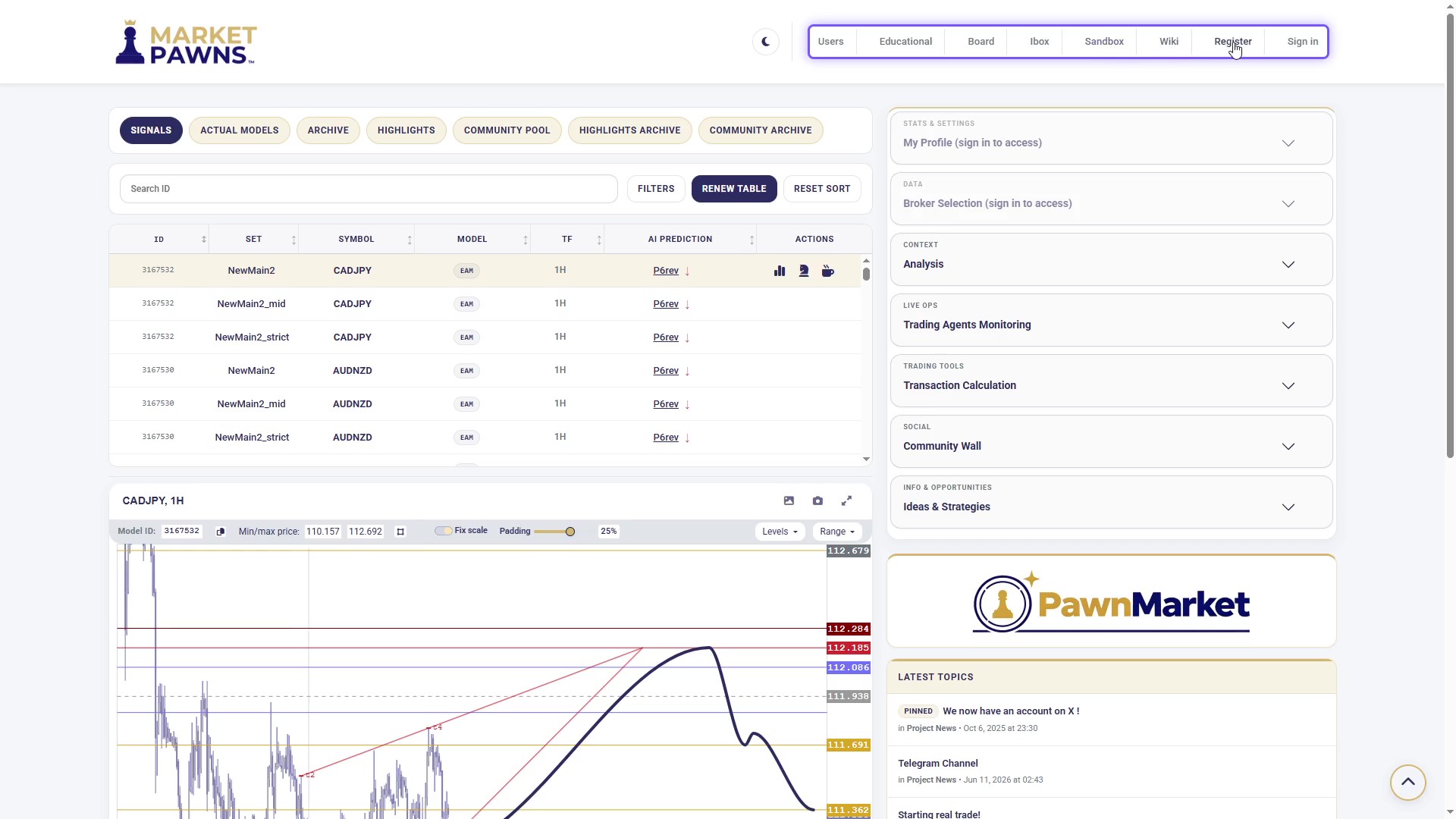Click the Market Pawns logo
1456x819 pixels.
click(186, 42)
